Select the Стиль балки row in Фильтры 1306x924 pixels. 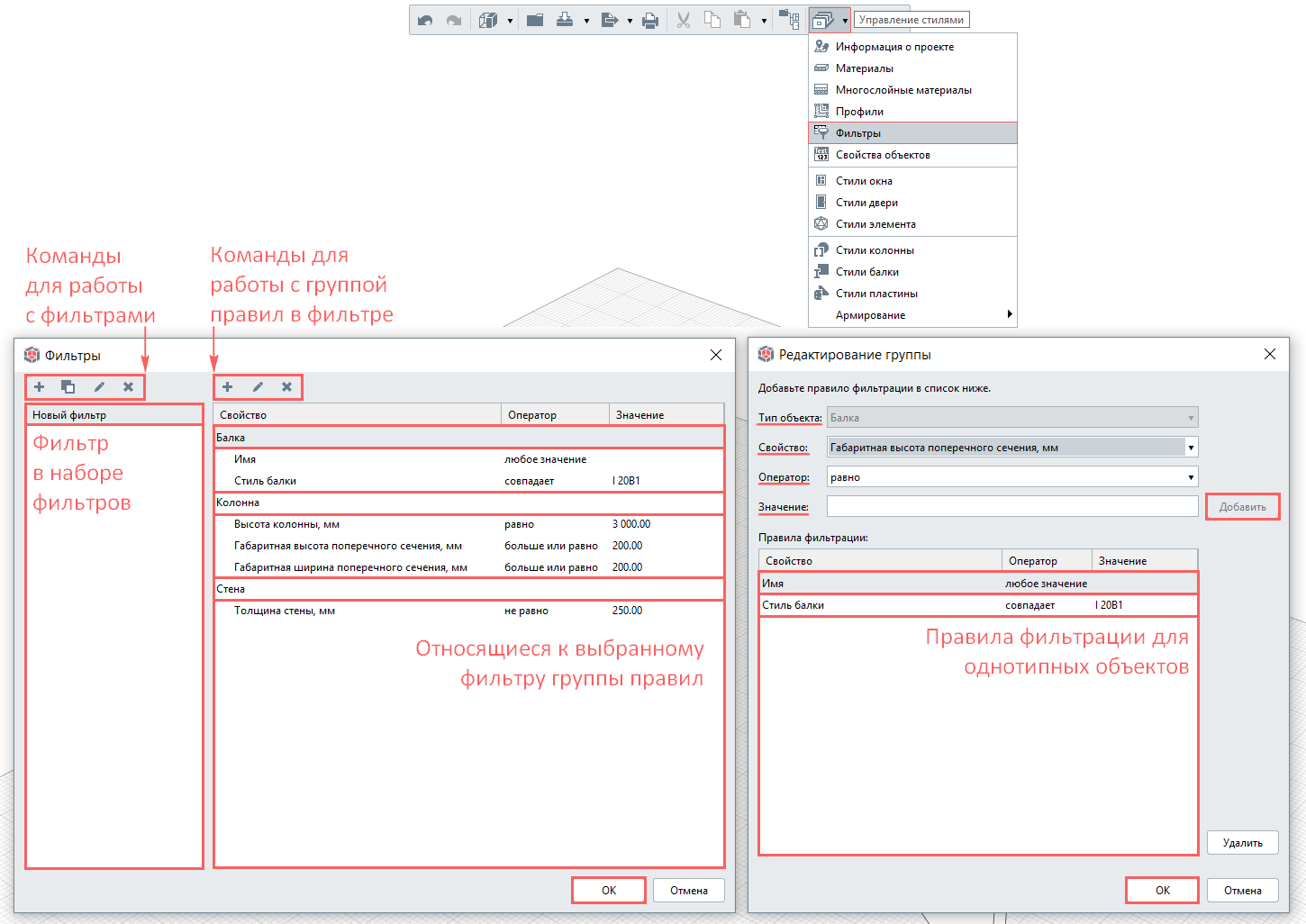click(x=468, y=481)
